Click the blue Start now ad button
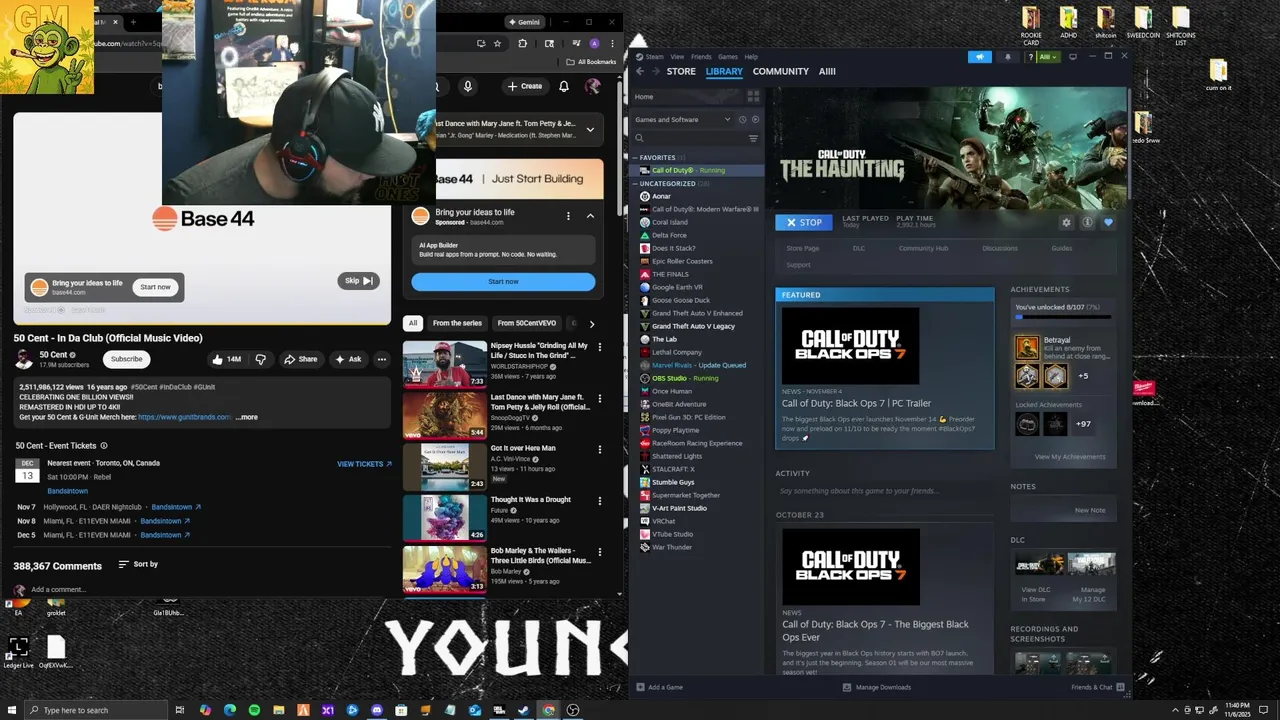 click(503, 282)
